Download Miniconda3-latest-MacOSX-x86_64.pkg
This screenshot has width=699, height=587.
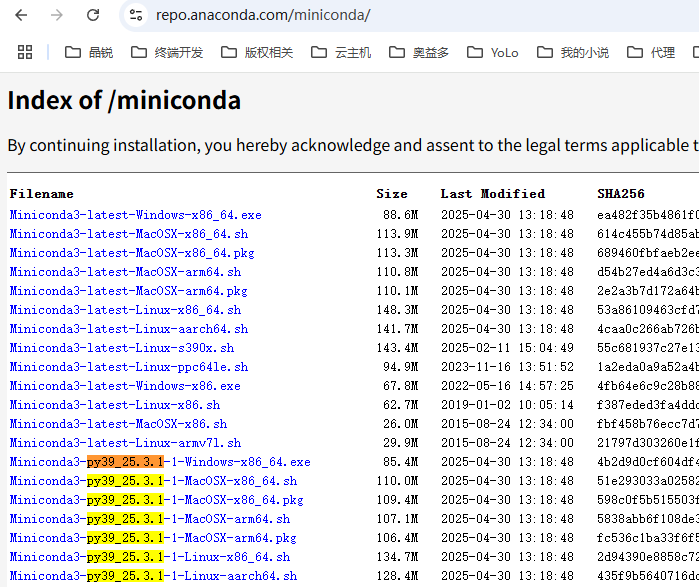132,253
